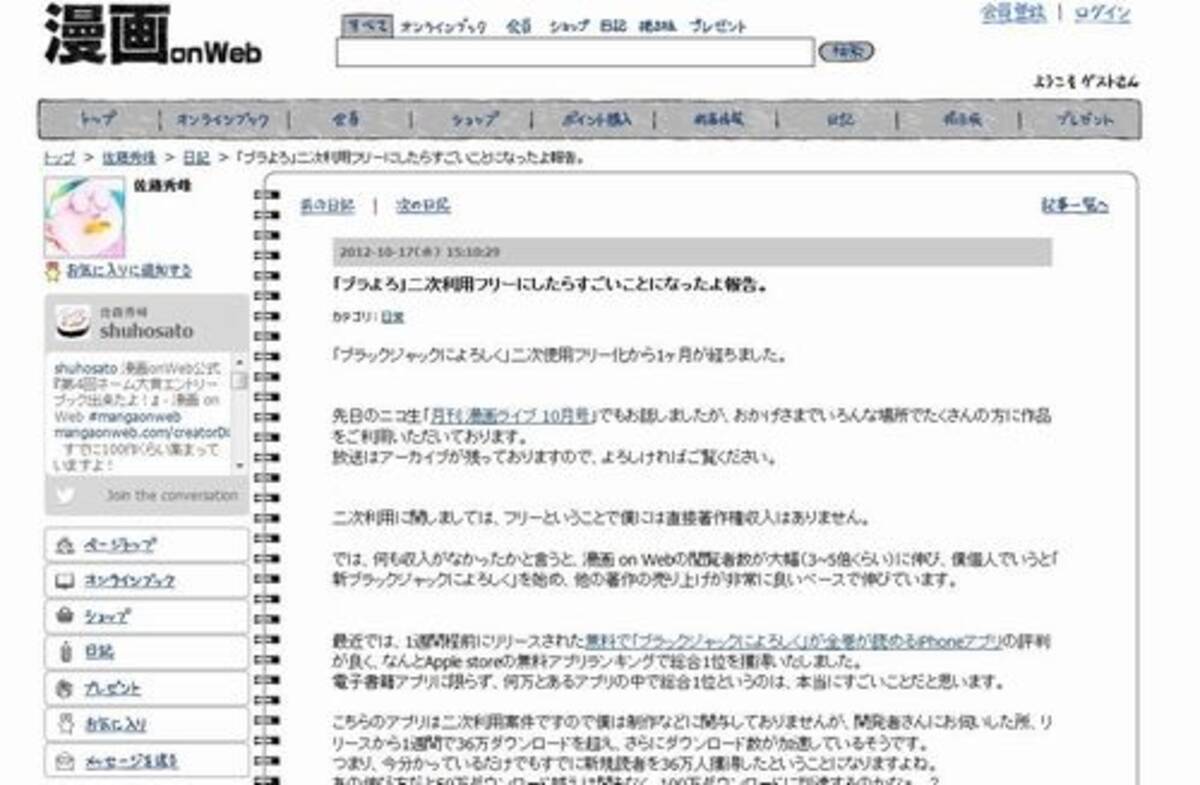Open the 月刊 漫画ライブ 10月号 link
The height and width of the screenshot is (785, 1200).
pyautogui.click(x=511, y=414)
